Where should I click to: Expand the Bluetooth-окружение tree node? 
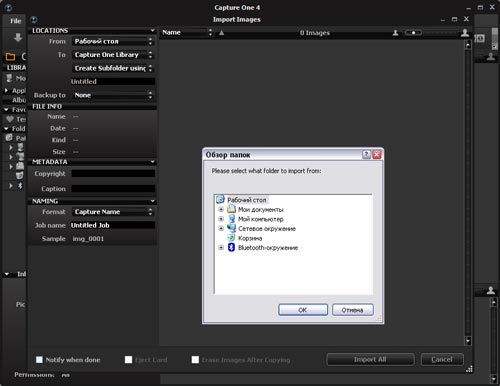(221, 248)
